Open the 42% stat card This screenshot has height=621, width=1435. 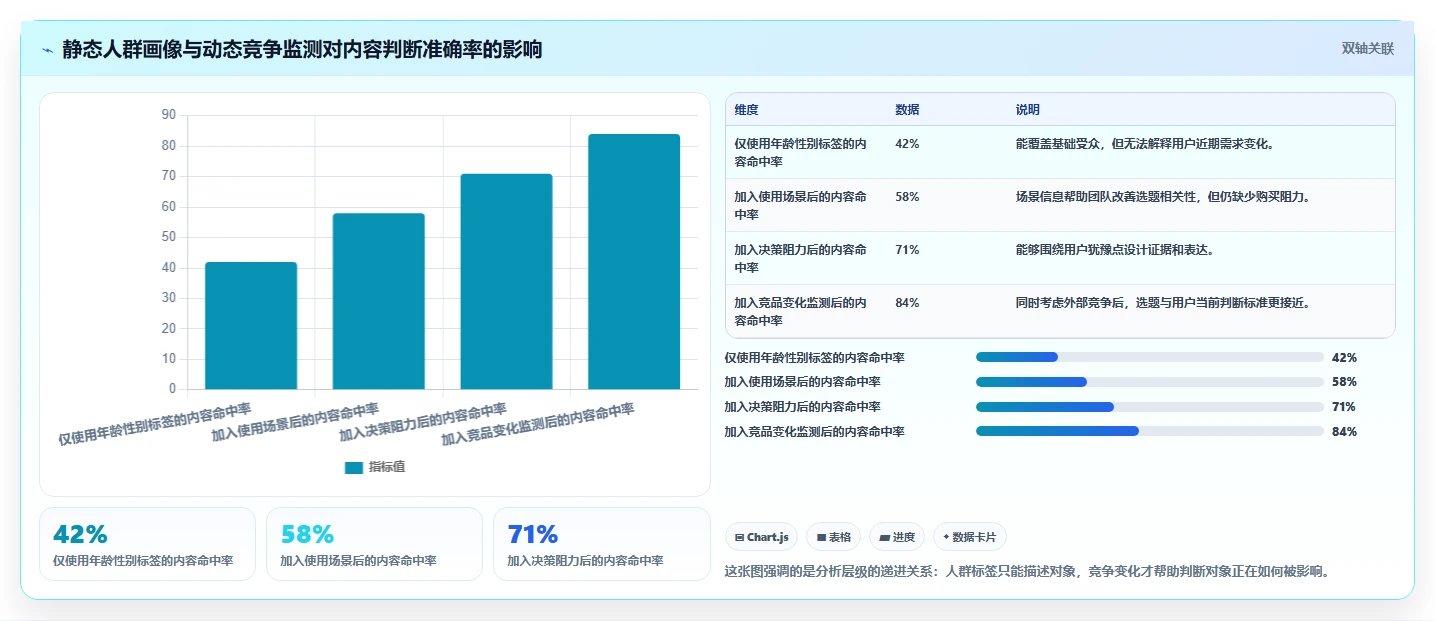coord(148,544)
